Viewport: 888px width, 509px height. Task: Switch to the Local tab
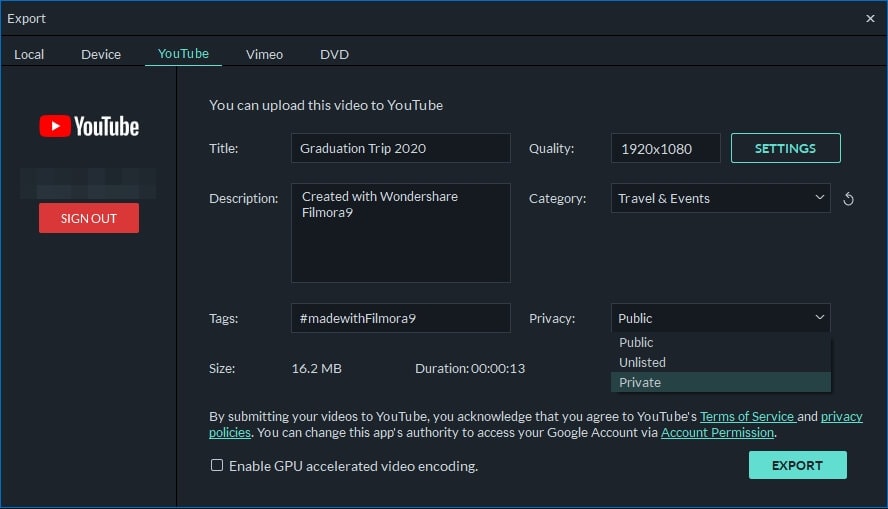coord(29,54)
